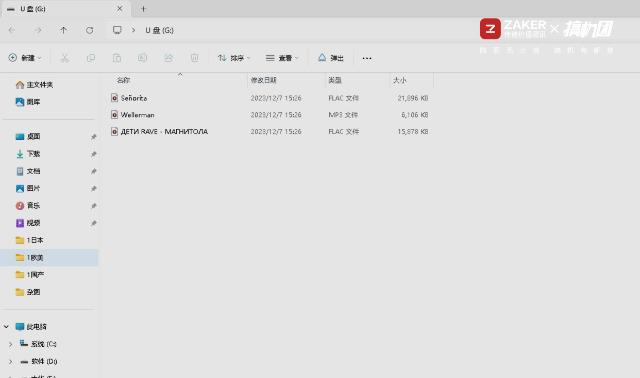This screenshot has height=378, width=640.
Task: Switch to the U盘 (G:) tab
Action: (65, 9)
